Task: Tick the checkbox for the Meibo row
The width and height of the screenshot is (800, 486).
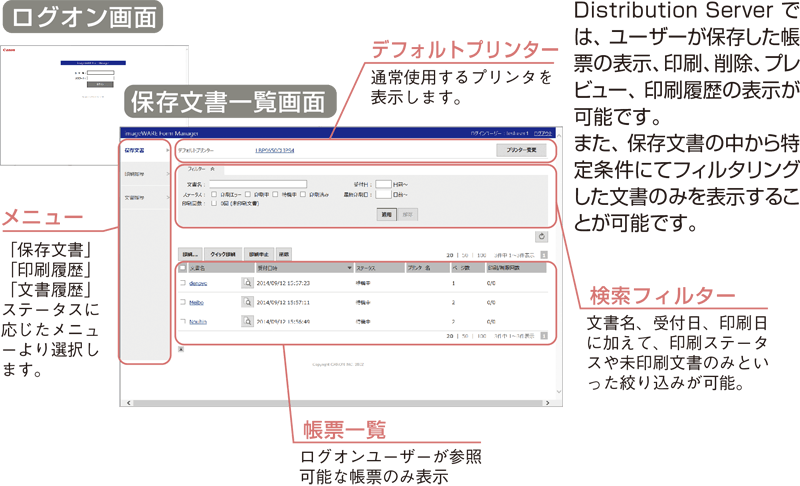Action: pyautogui.click(x=183, y=302)
